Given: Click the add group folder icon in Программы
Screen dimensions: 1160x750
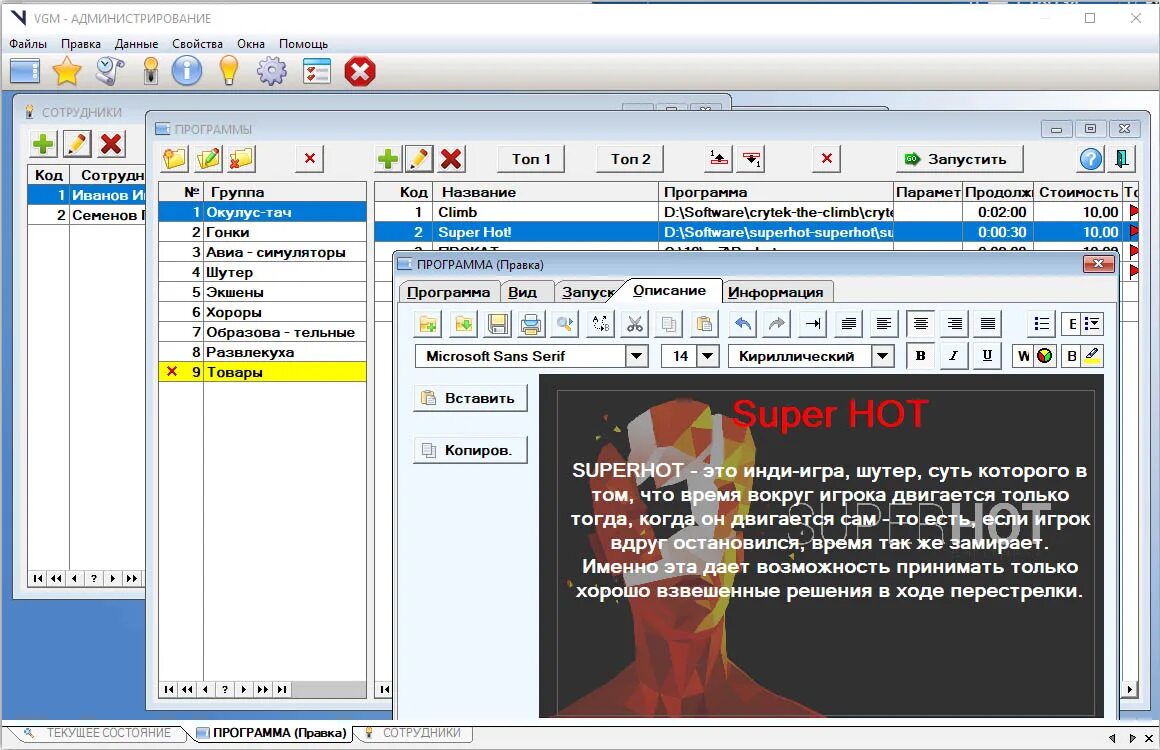Looking at the screenshot, I should [175, 158].
